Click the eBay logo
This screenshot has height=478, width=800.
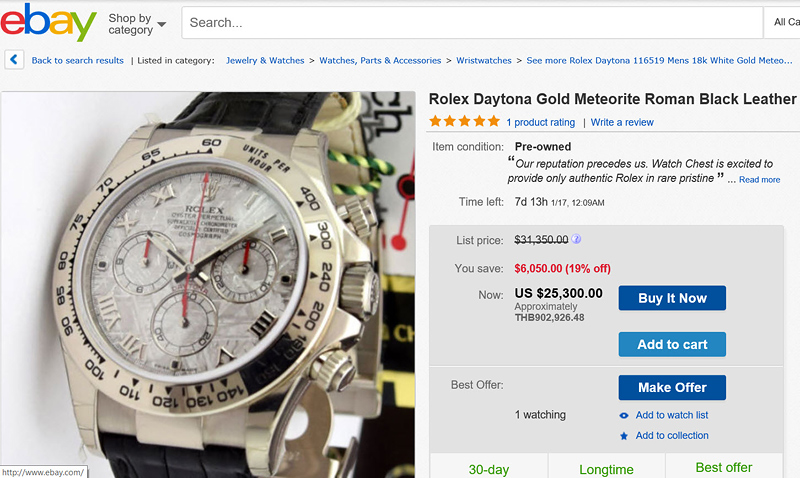tap(49, 22)
